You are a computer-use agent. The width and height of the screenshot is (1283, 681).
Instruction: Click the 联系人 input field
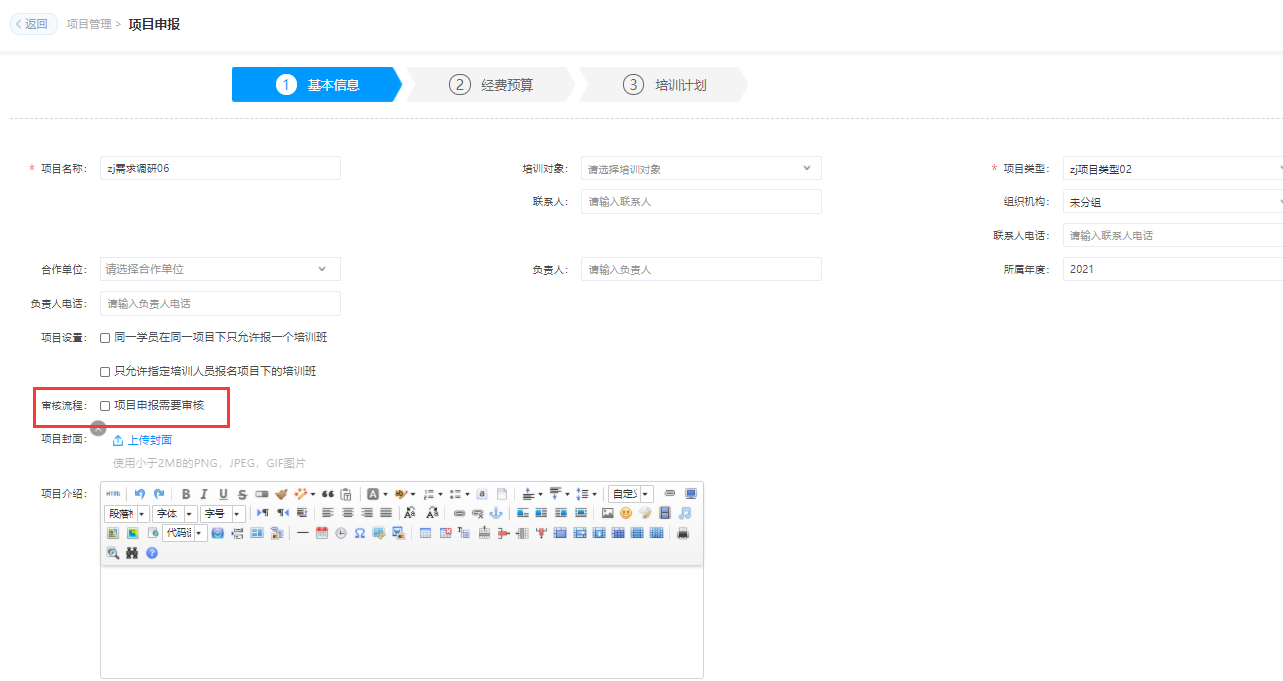(700, 202)
